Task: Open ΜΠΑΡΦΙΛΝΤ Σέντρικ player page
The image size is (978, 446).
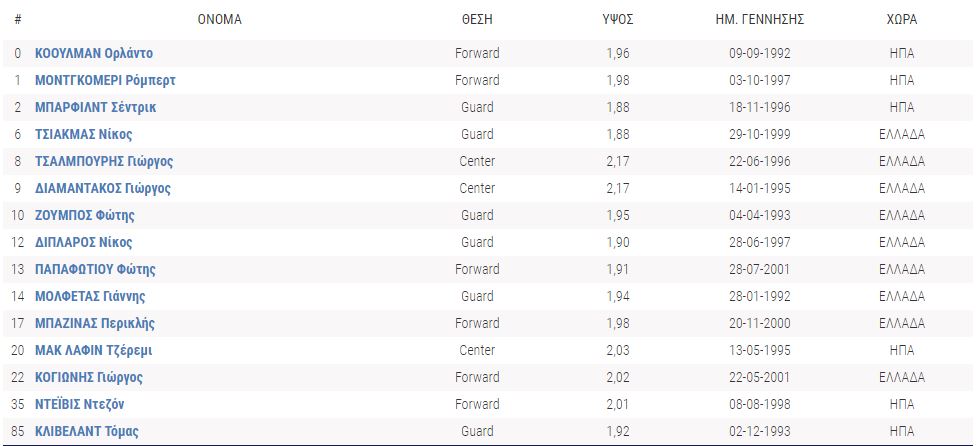Action: click(x=95, y=107)
